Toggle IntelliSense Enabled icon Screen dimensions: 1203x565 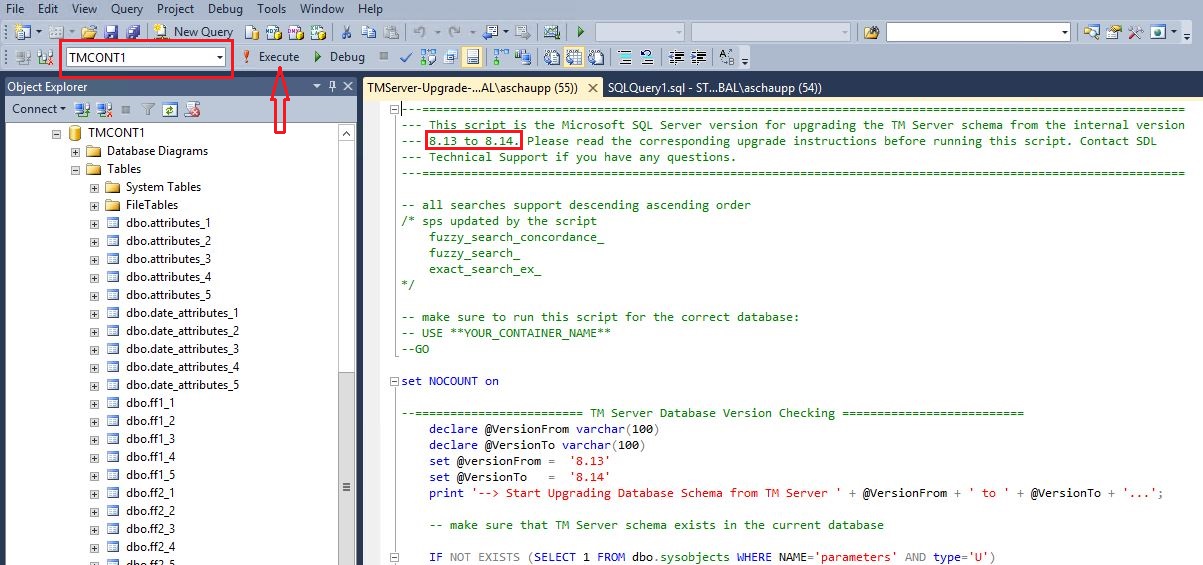point(473,57)
